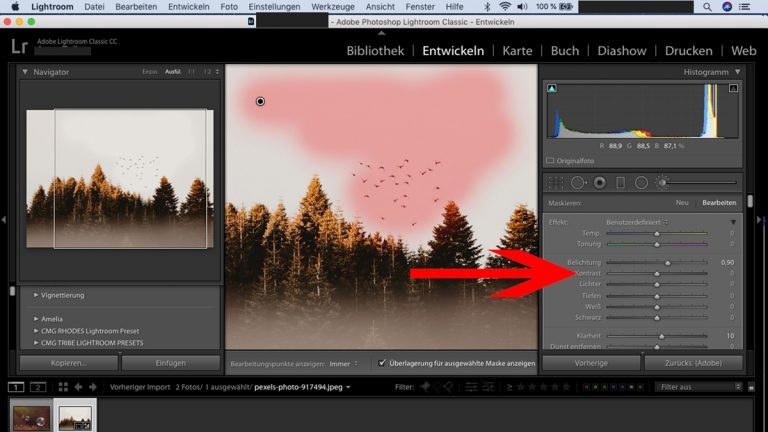Click the adjustment brush pin on photo
Viewport: 768px width, 432px height.
click(260, 101)
